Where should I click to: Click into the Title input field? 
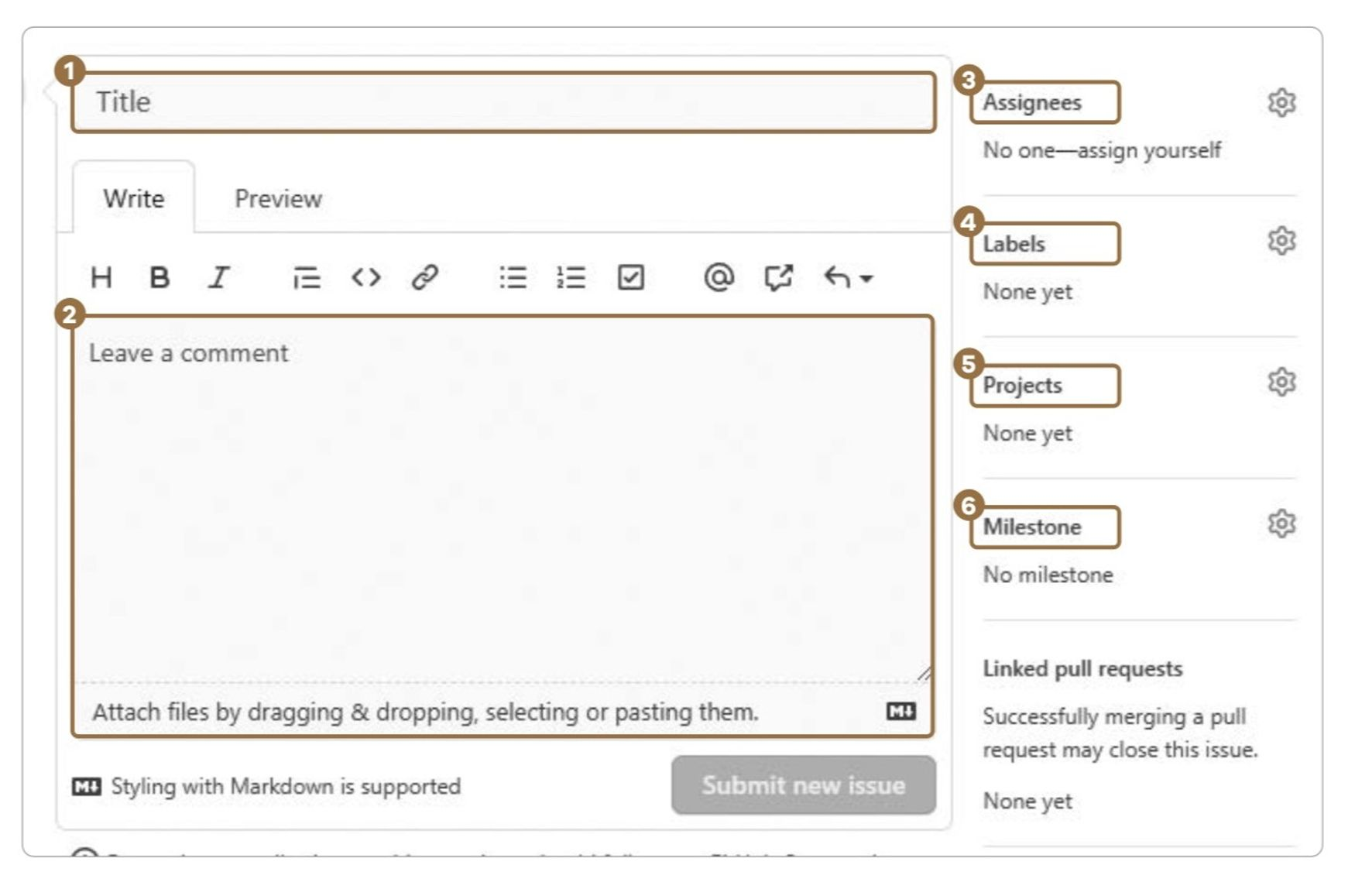[503, 102]
